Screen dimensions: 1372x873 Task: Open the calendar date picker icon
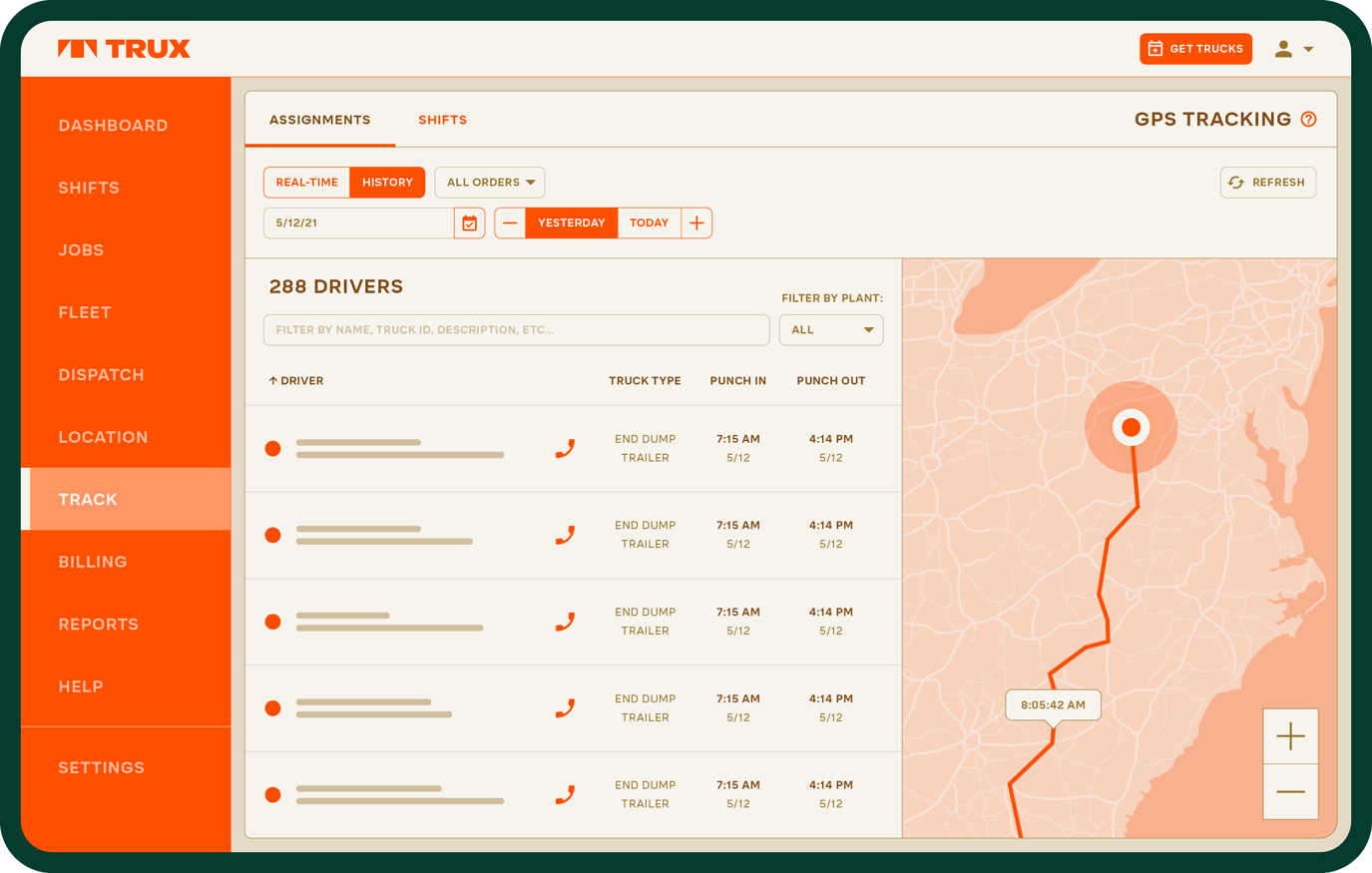coord(469,222)
